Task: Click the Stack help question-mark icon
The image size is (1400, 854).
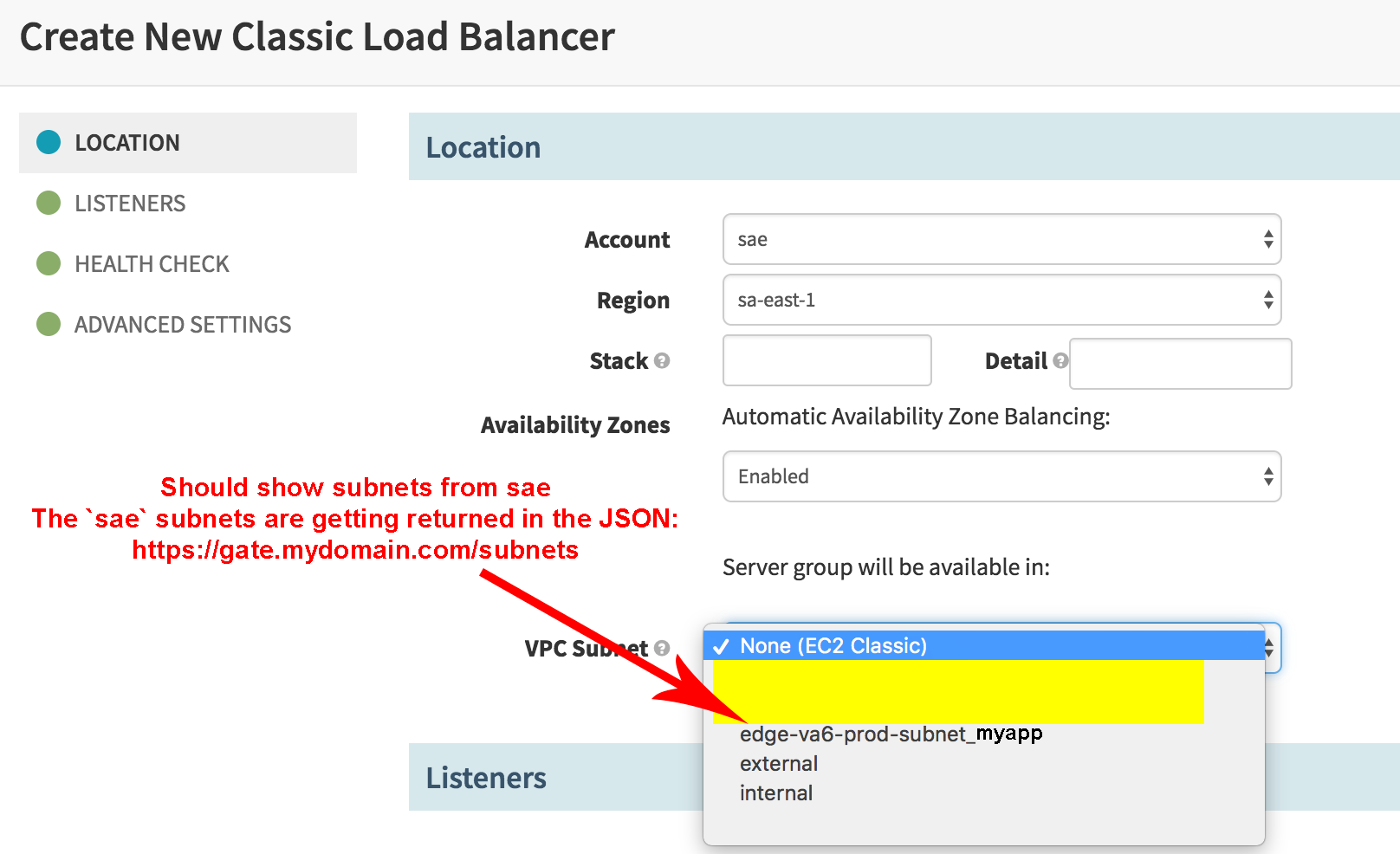Action: click(662, 361)
